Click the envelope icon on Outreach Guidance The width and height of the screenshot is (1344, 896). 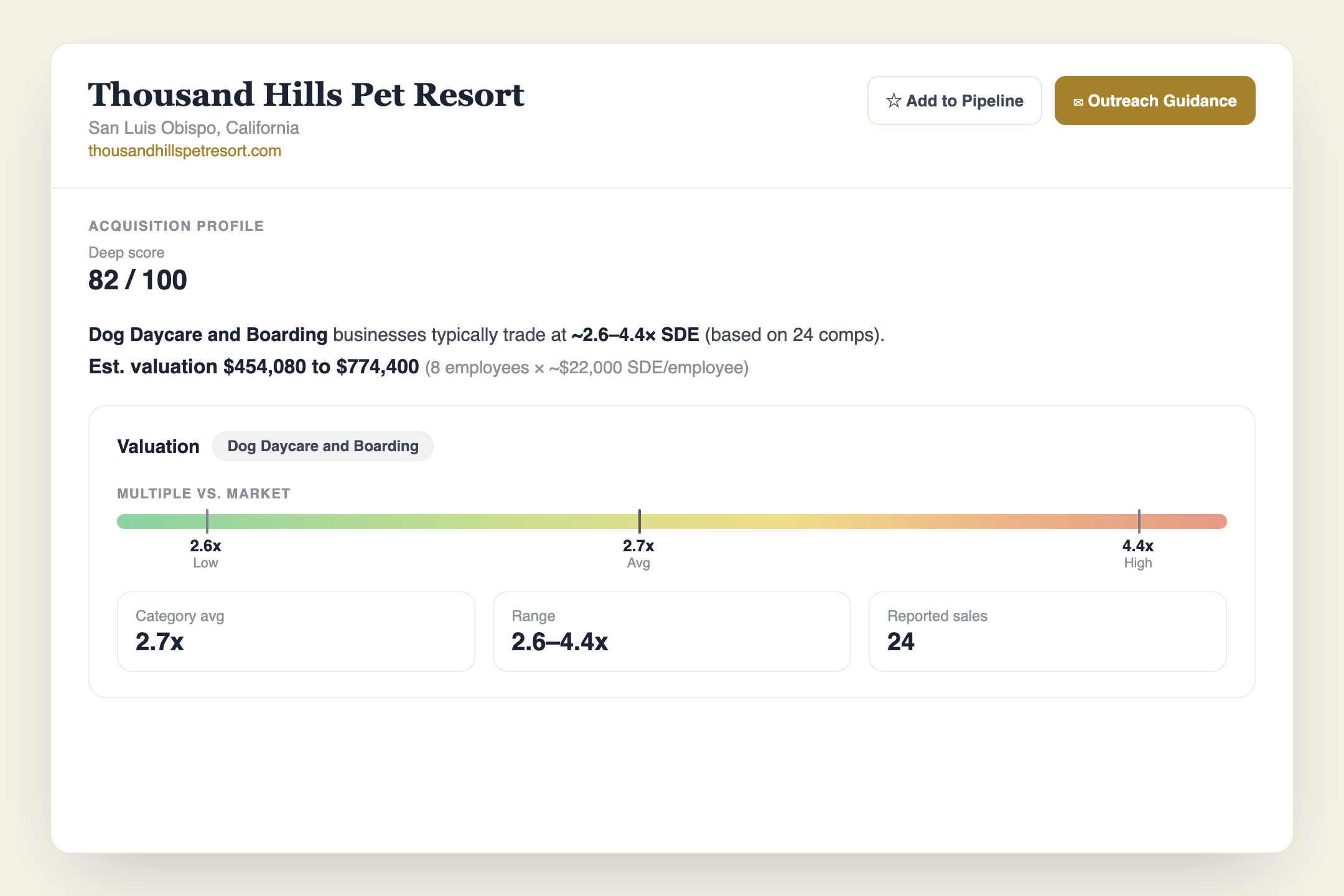1078,102
